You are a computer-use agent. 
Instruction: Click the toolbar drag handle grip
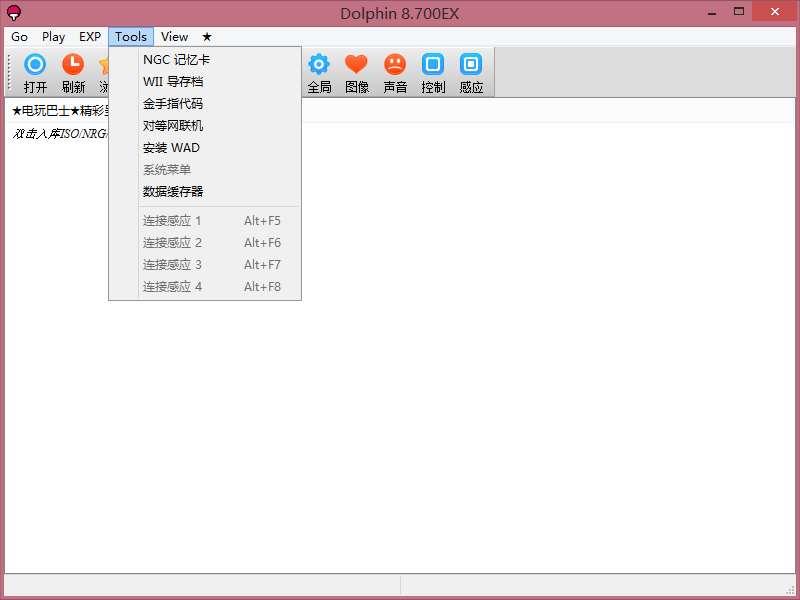10,72
